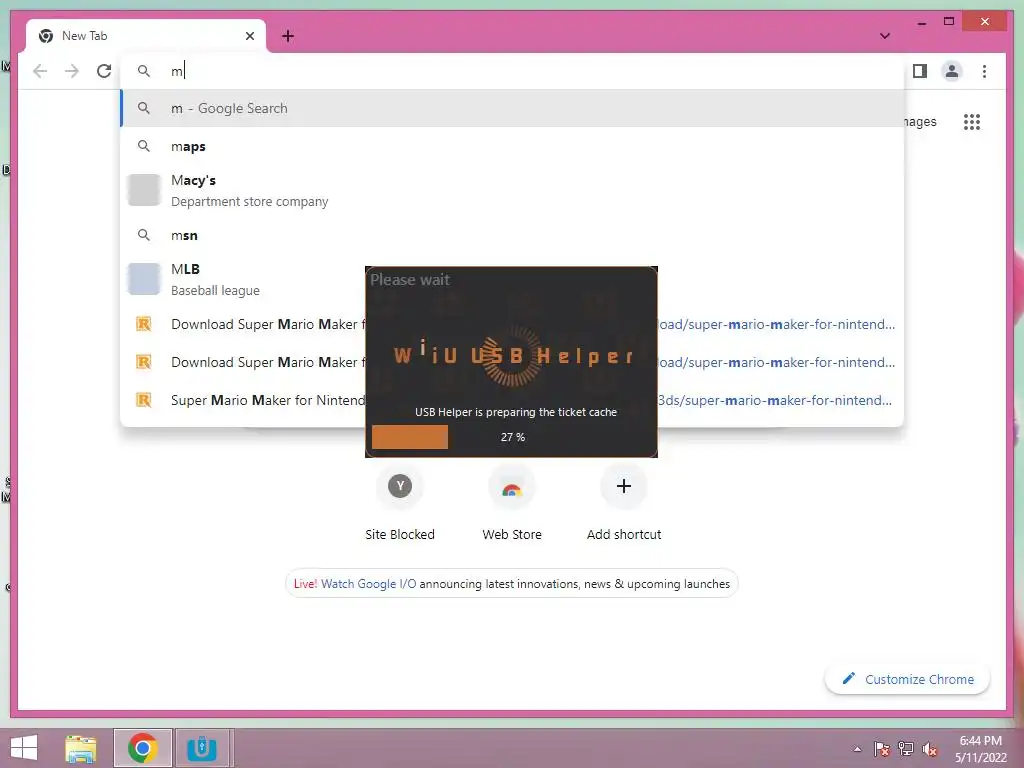
Task: Choose the 'maps' suggestion
Action: coord(513,146)
